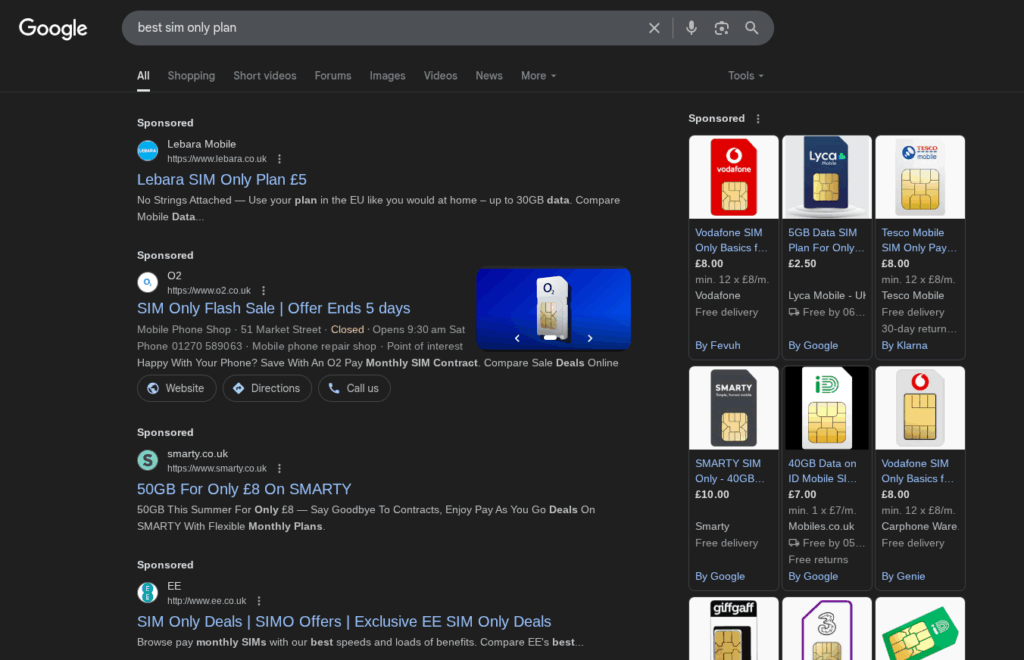1024x660 pixels.
Task: Click the £7.00 price on ID Mobile listing
Action: pos(802,495)
